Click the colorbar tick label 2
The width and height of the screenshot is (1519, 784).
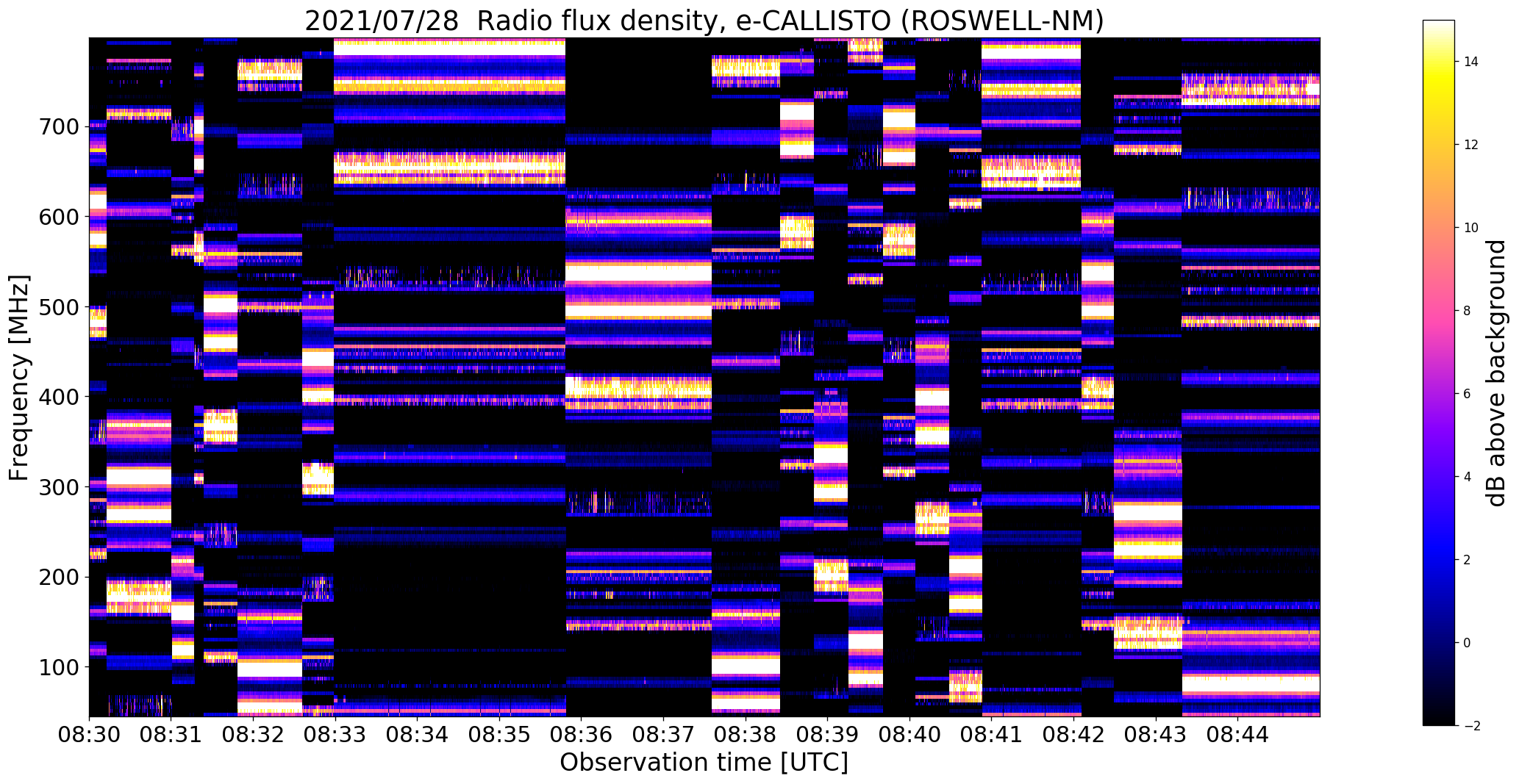point(1467,560)
